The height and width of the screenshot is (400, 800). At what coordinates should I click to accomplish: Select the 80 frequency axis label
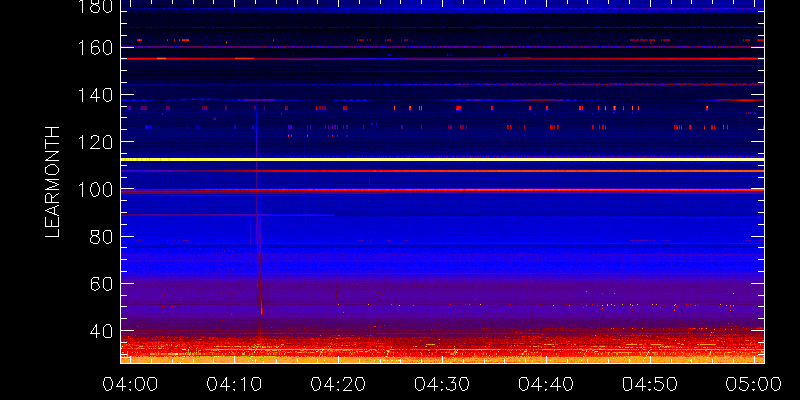coord(101,237)
